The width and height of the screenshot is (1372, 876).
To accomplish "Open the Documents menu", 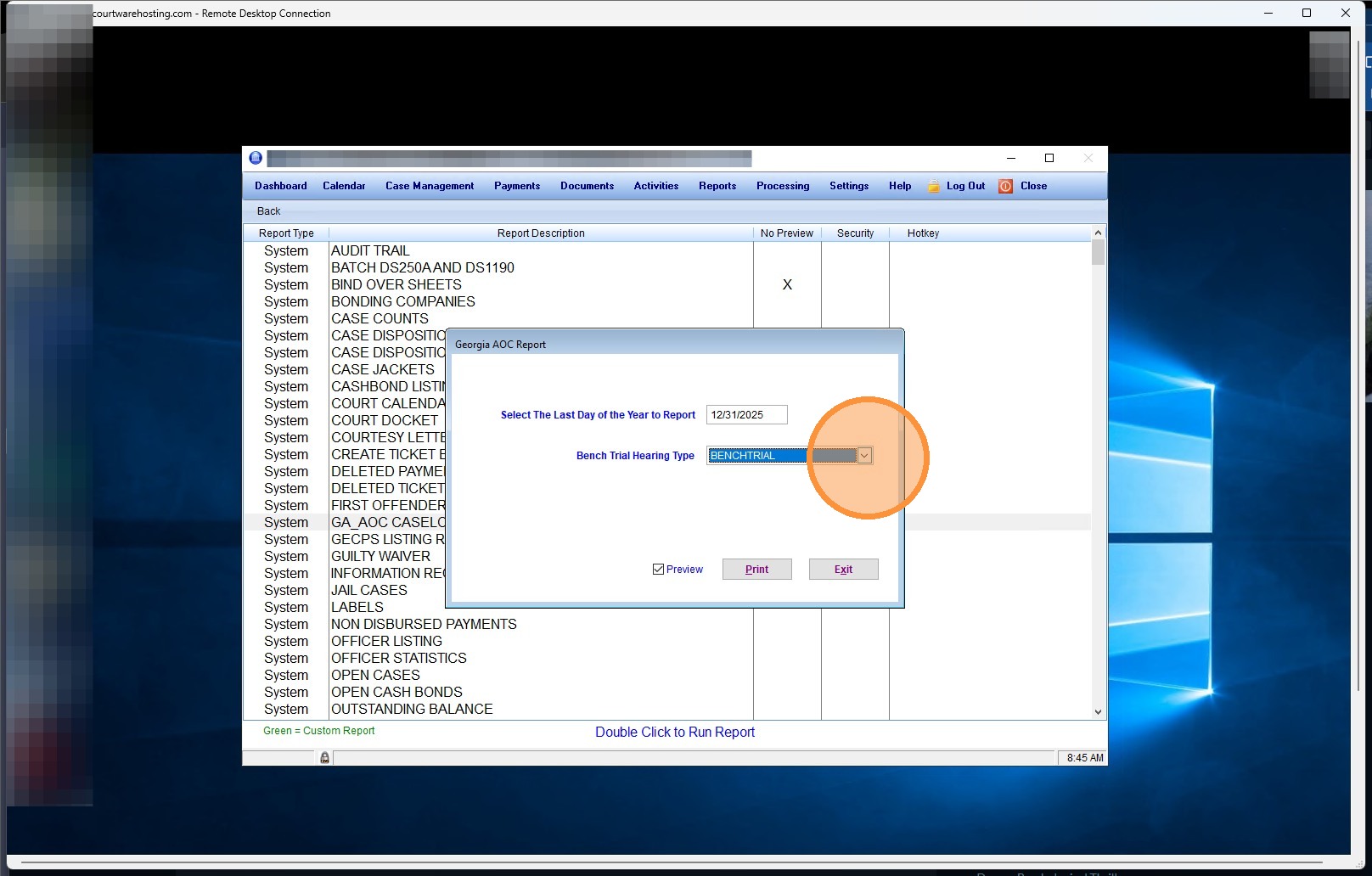I will [587, 186].
